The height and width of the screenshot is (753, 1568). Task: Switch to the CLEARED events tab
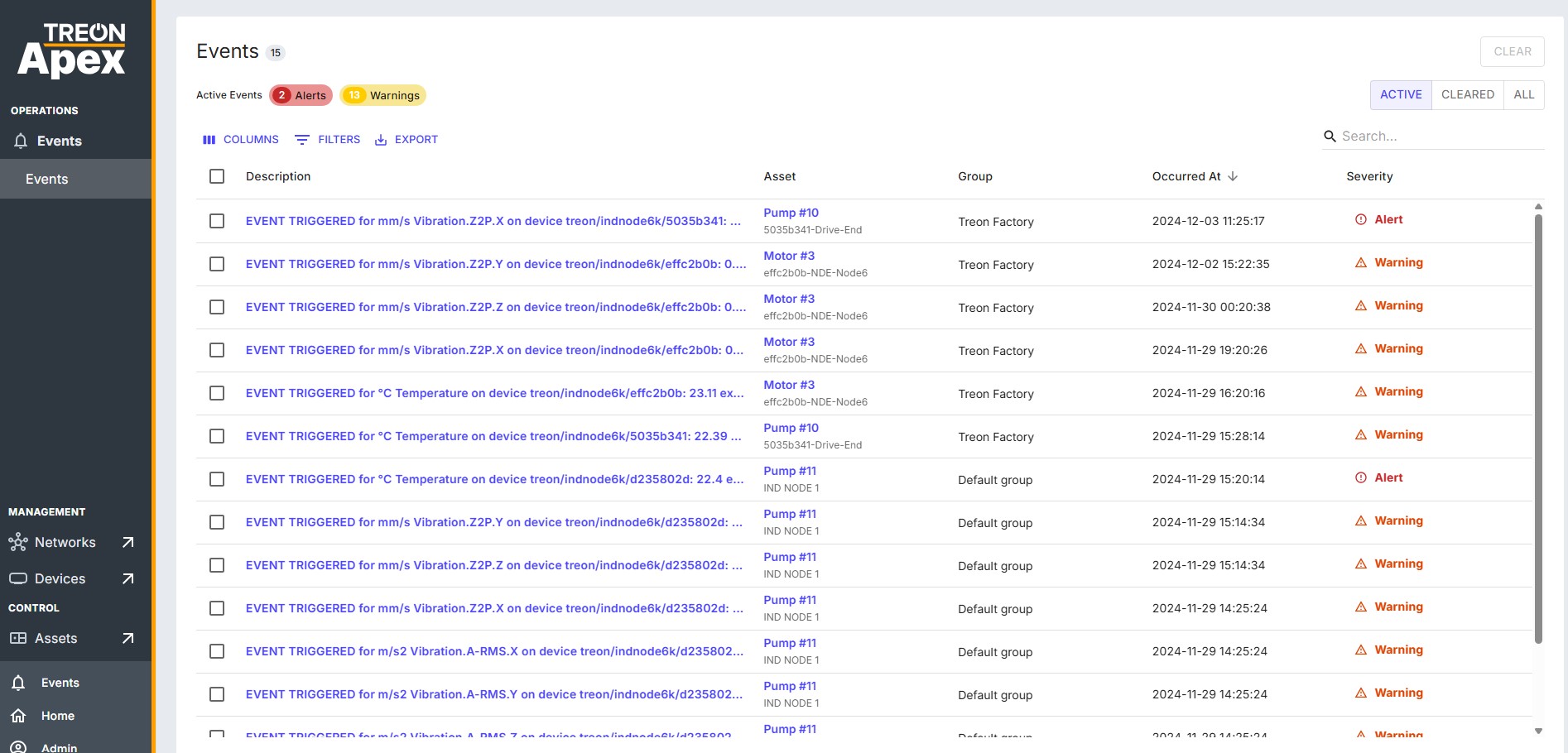1467,94
